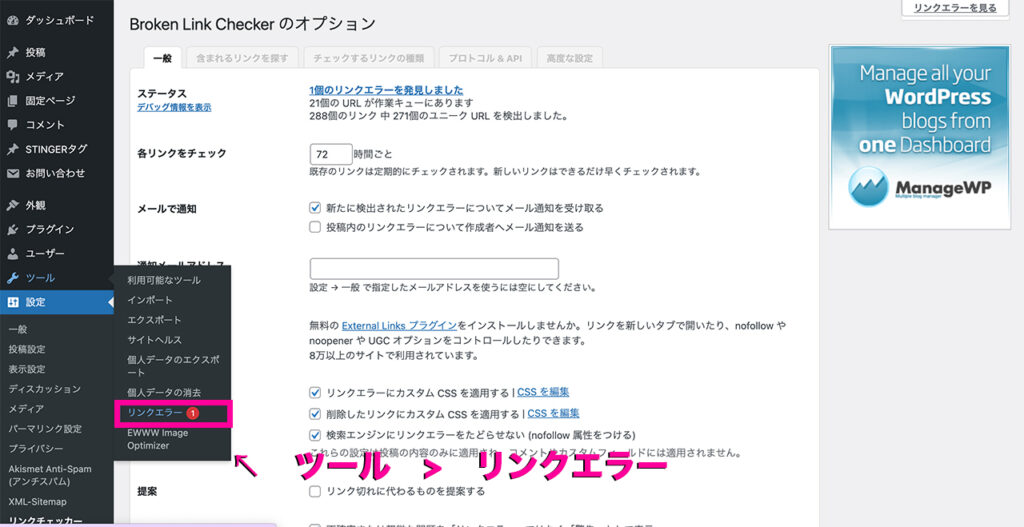Click CSS を編集 link for link errors
1024x527 pixels.
(543, 392)
